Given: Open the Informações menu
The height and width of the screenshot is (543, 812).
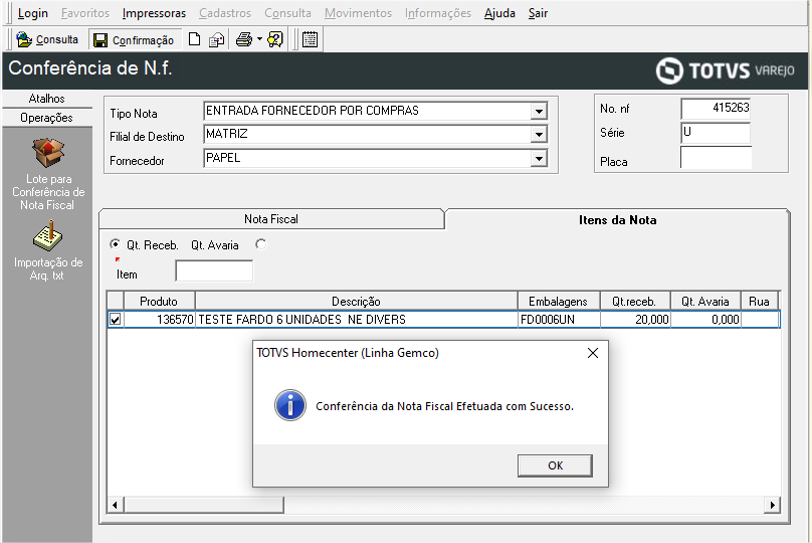Looking at the screenshot, I should (438, 13).
